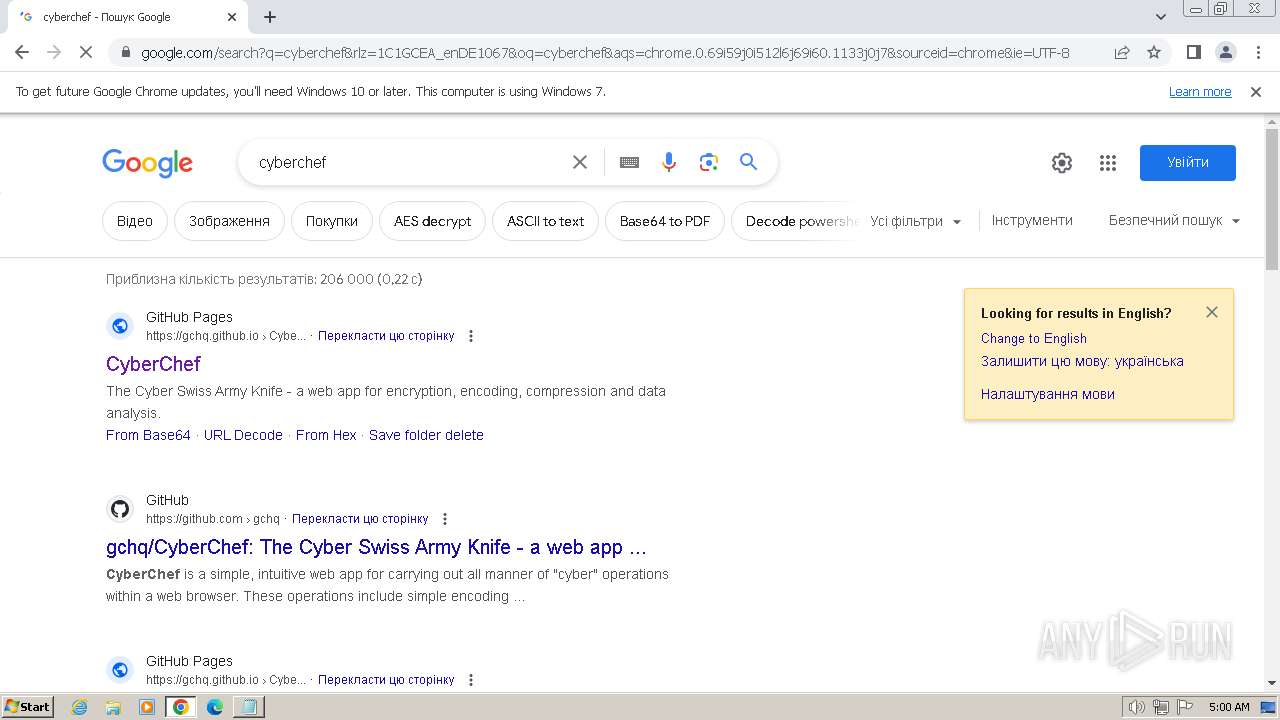Share this page icon in address bar
1280x720 pixels.
click(x=1122, y=52)
